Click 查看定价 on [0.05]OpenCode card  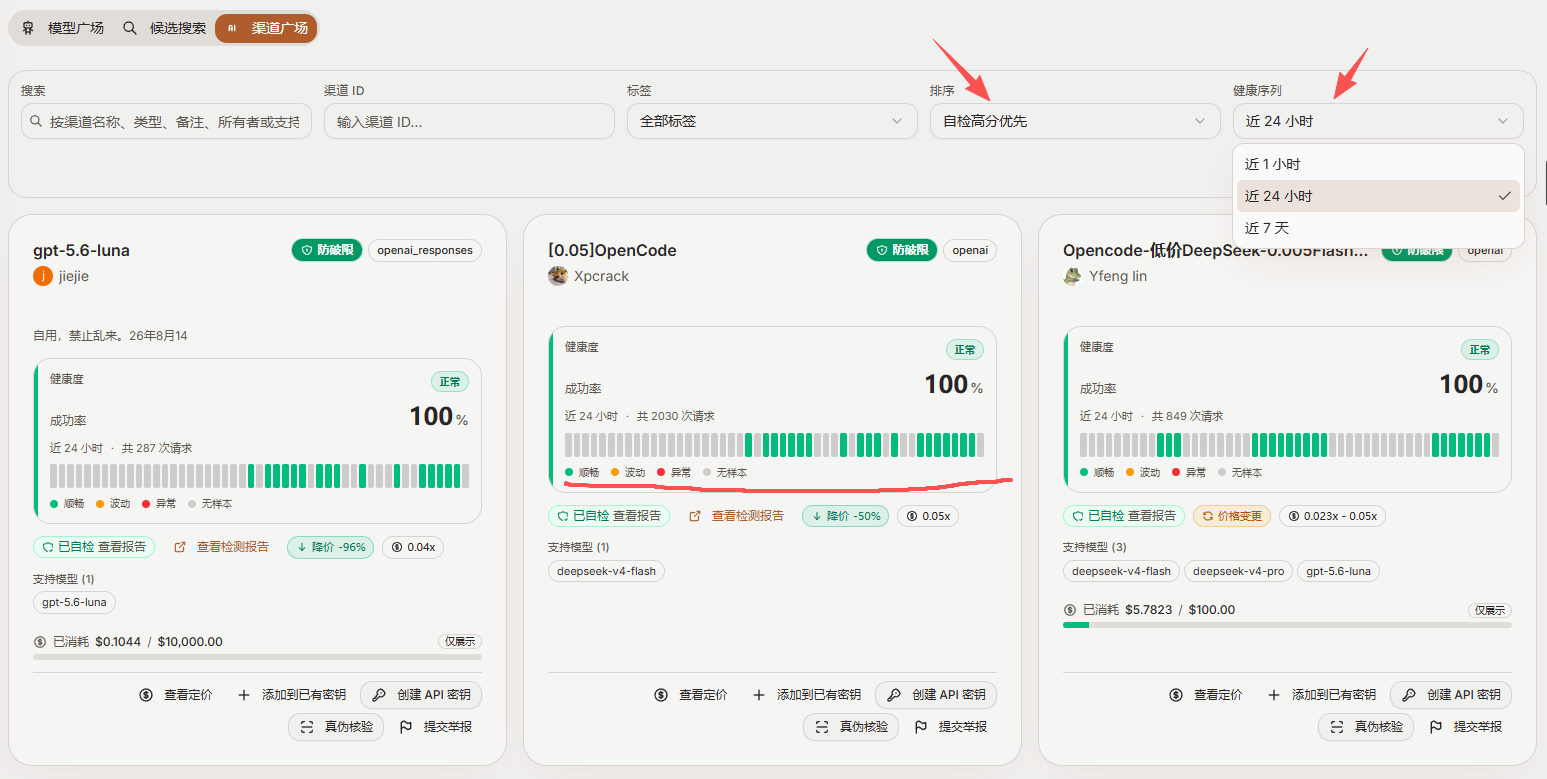[x=691, y=695]
